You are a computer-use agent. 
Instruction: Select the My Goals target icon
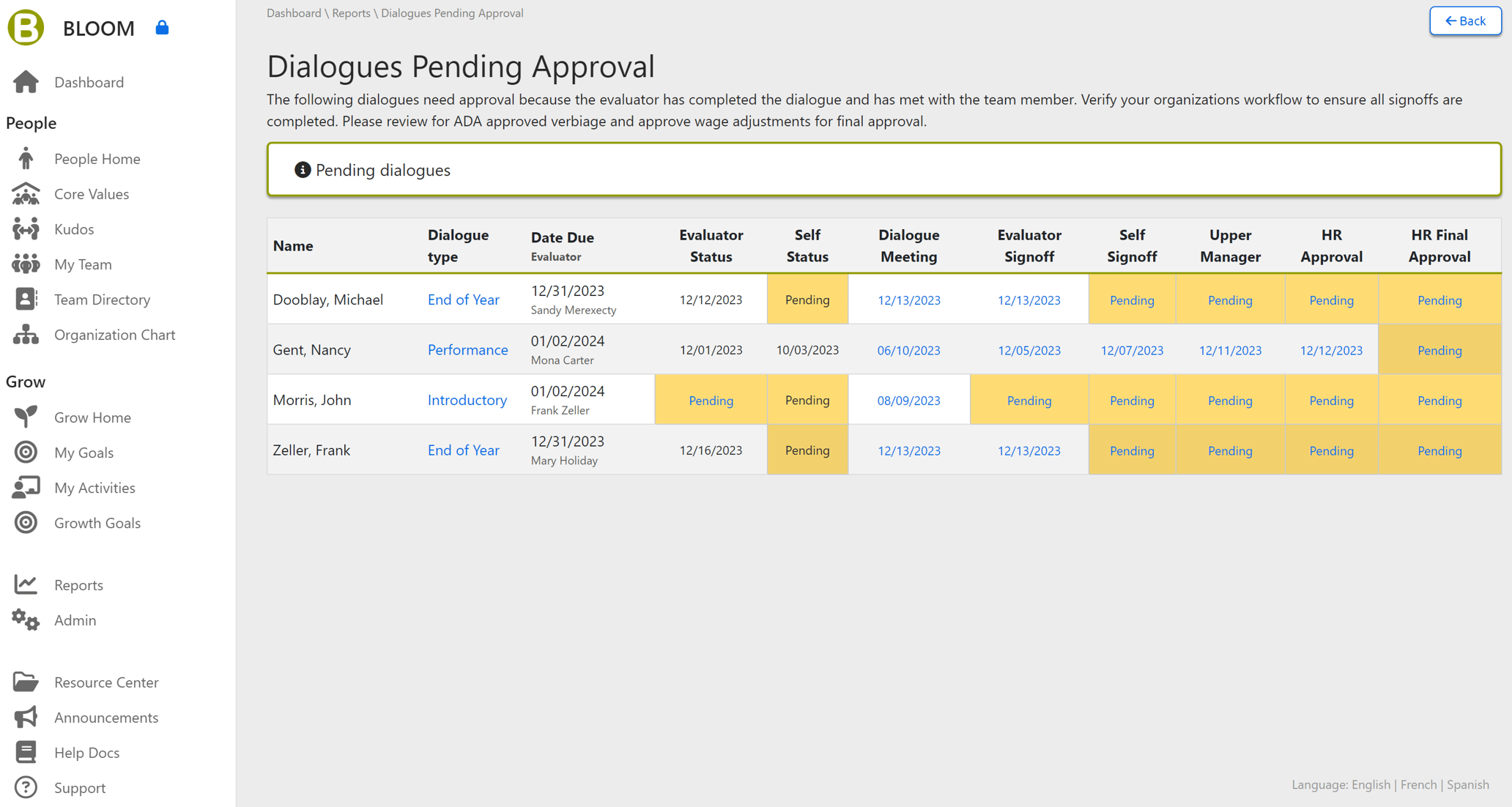(x=26, y=452)
